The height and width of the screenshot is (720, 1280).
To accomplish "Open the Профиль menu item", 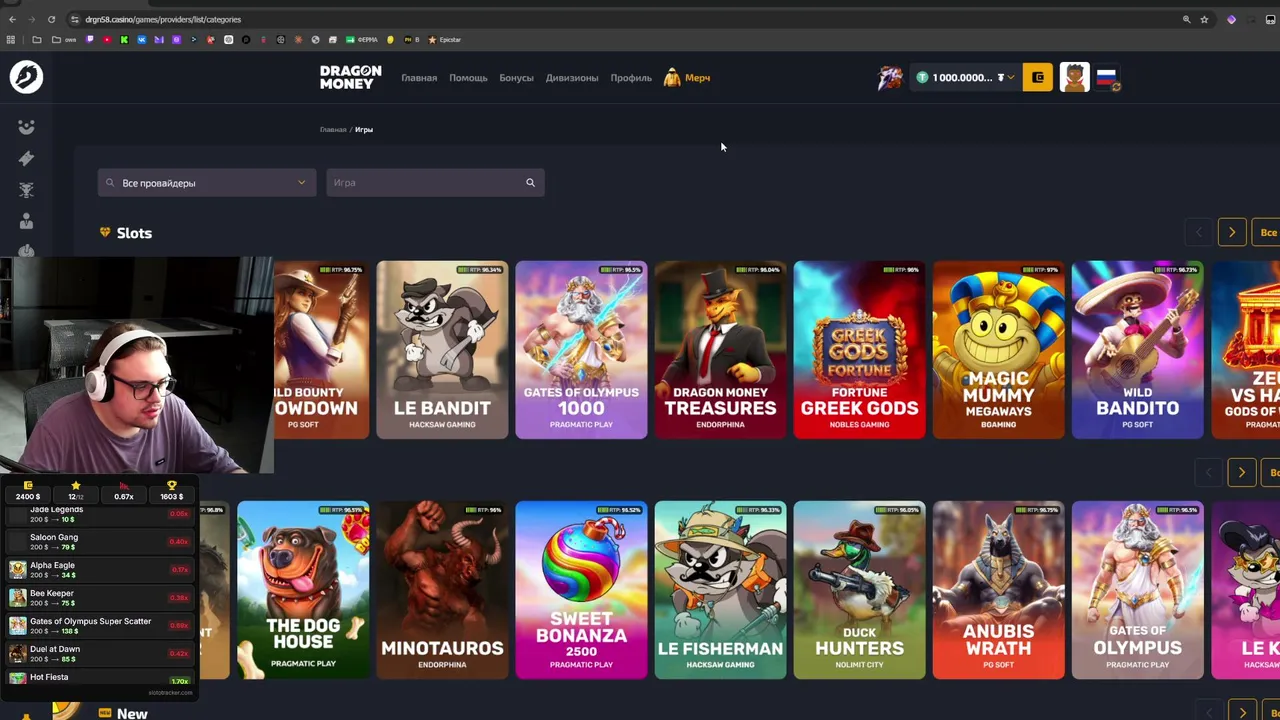I will 631,78.
